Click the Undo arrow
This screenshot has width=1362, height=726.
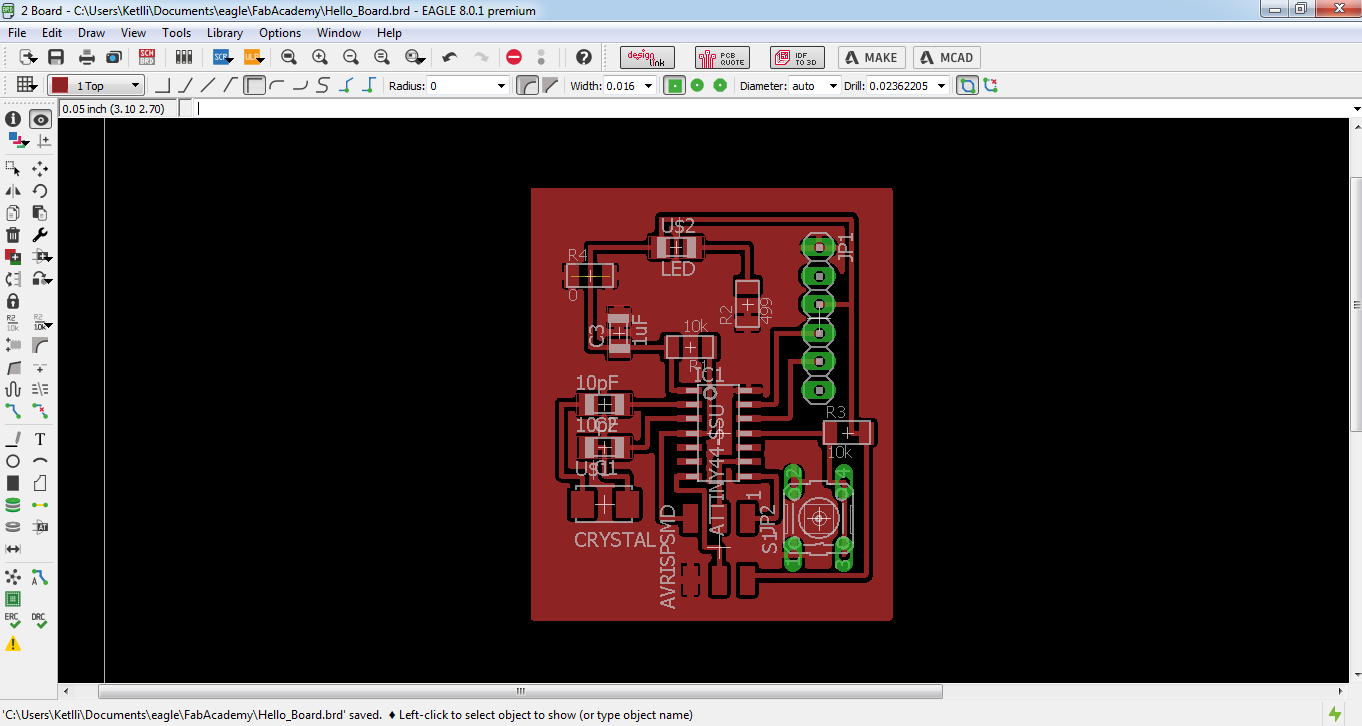[x=450, y=57]
